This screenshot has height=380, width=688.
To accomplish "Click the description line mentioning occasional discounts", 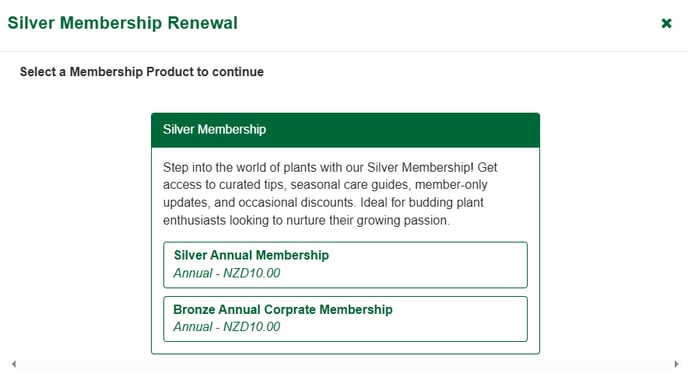I will pos(323,202).
